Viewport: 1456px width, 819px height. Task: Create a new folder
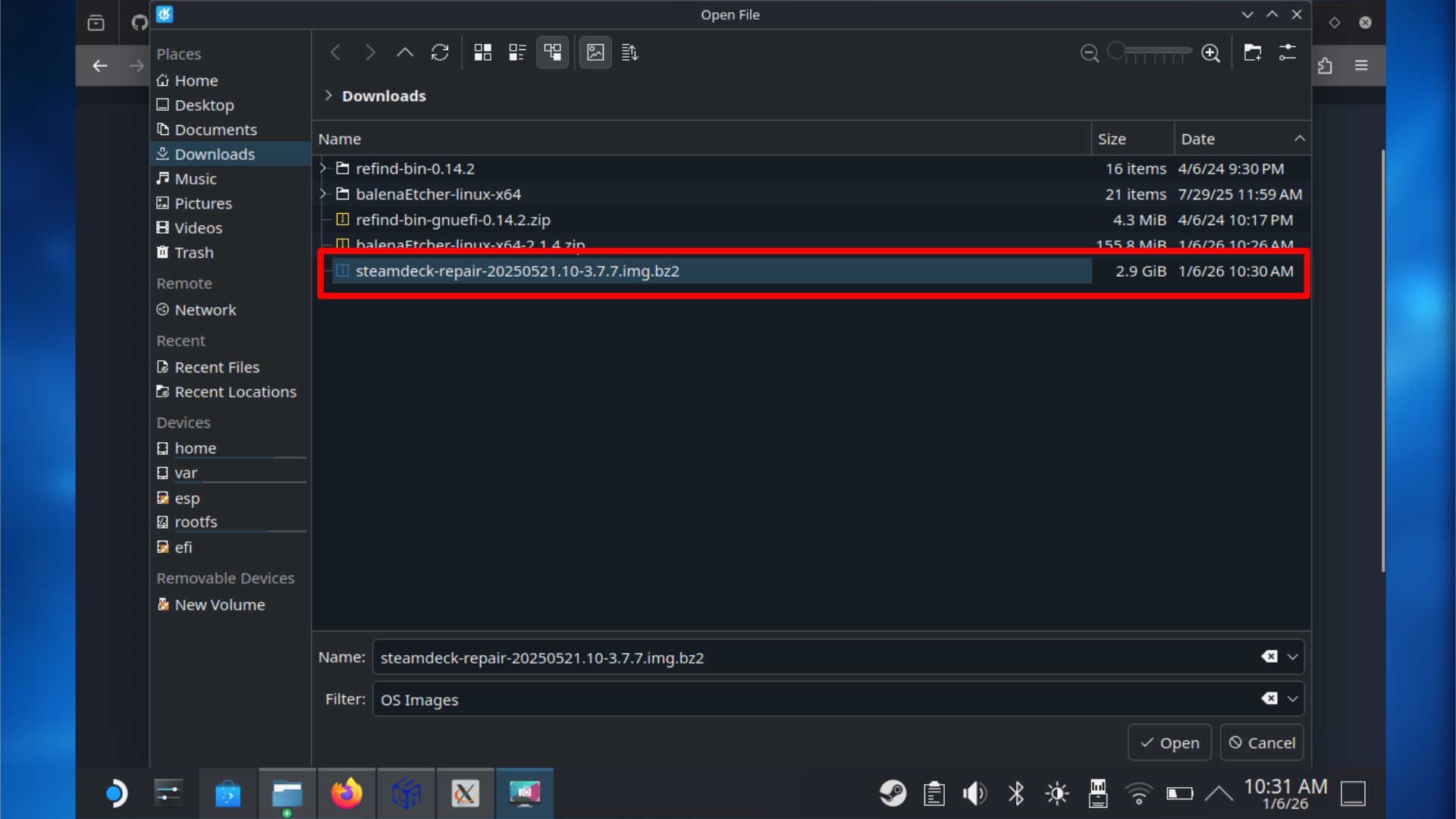click(1252, 52)
